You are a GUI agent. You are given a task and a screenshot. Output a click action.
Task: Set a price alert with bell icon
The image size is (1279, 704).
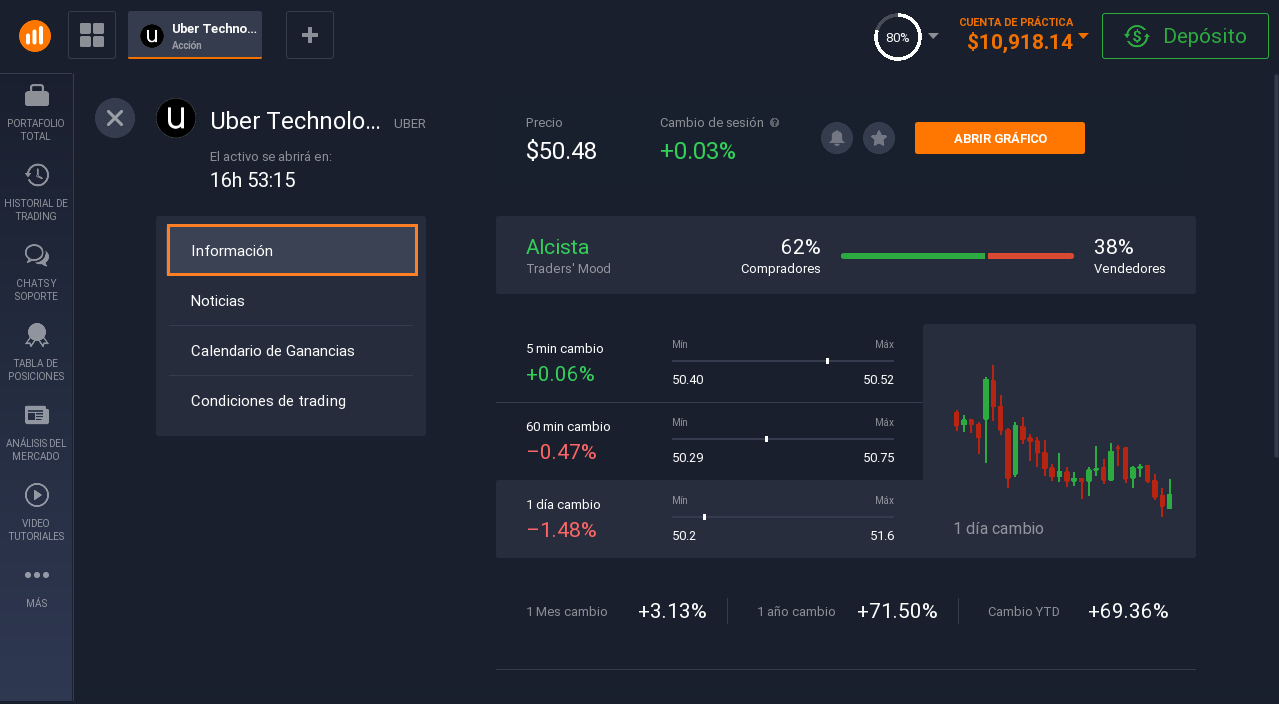point(837,138)
